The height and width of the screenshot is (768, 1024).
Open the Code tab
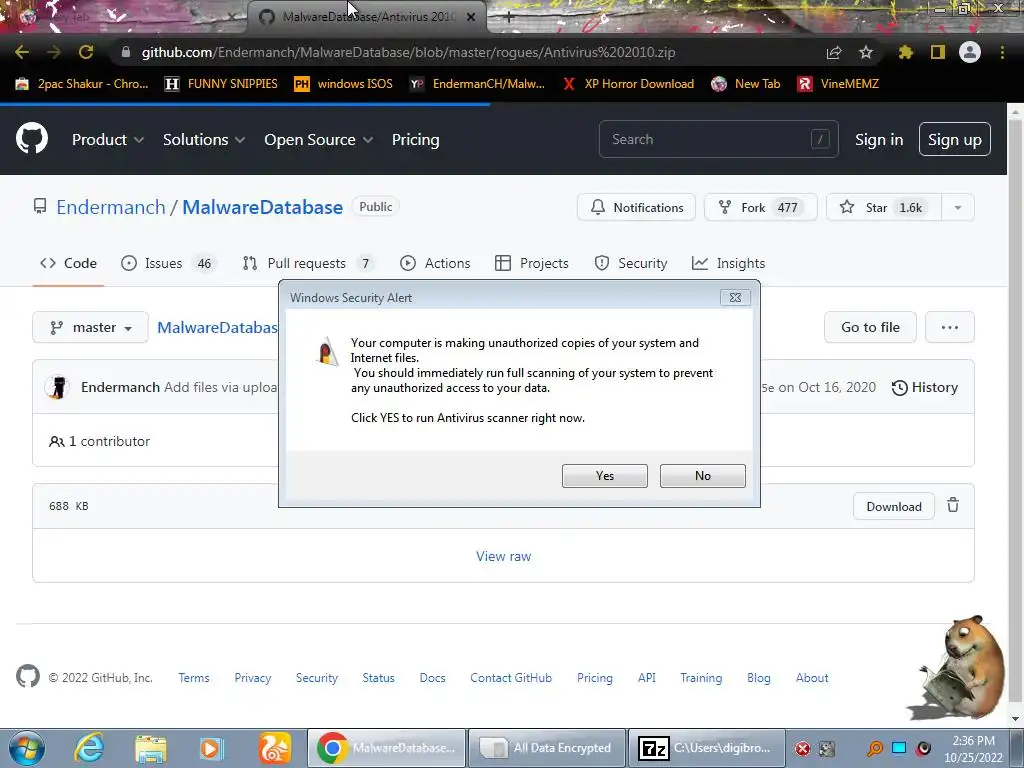68,263
